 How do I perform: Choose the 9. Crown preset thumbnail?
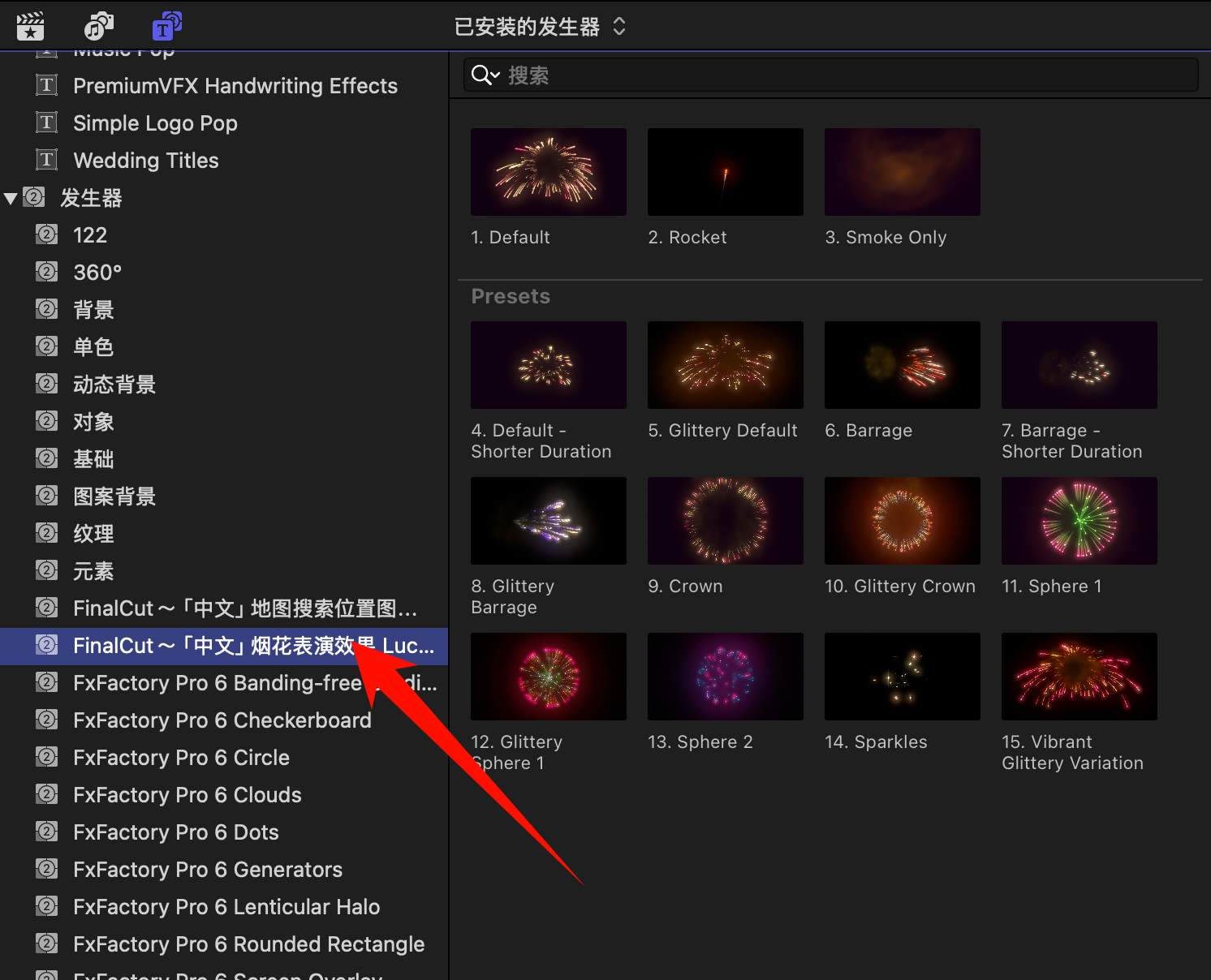click(x=725, y=521)
